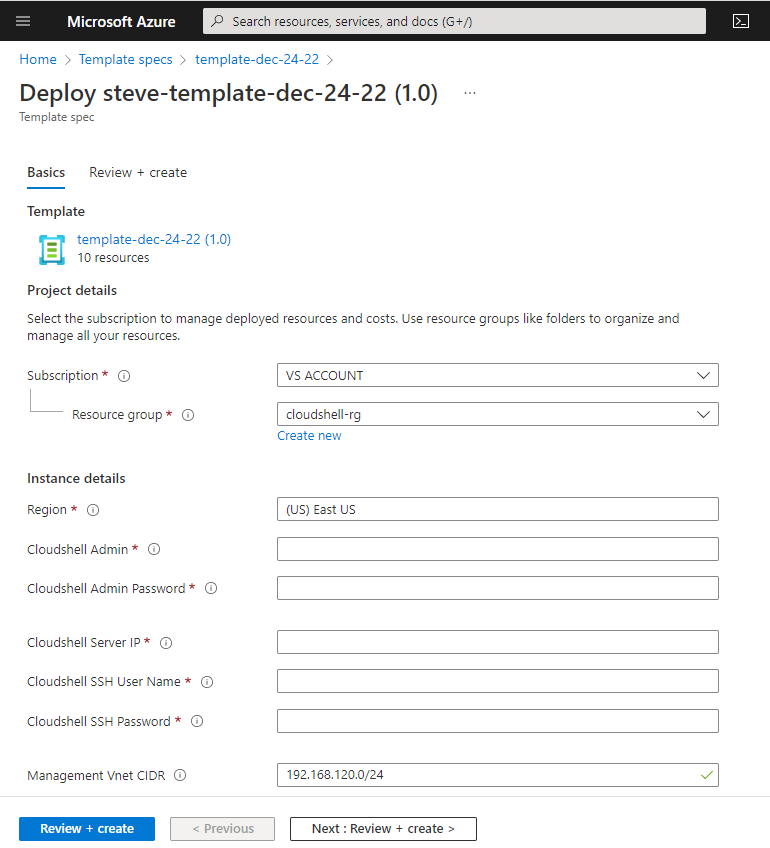The width and height of the screenshot is (770, 848).
Task: Expand the Resource group dropdown
Action: coord(497,414)
